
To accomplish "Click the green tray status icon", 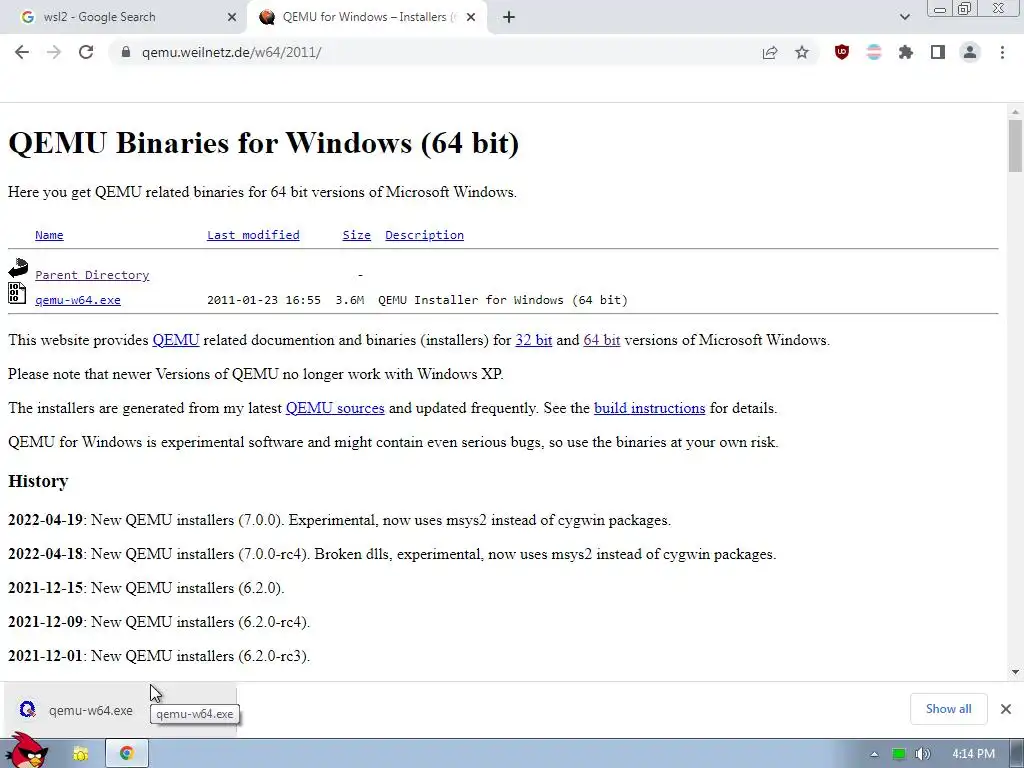I will pyautogui.click(x=899, y=754).
